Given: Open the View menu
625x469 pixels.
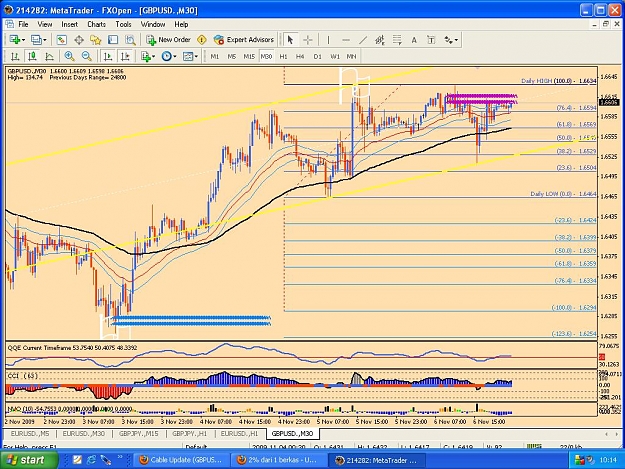Looking at the screenshot, I should click(45, 24).
